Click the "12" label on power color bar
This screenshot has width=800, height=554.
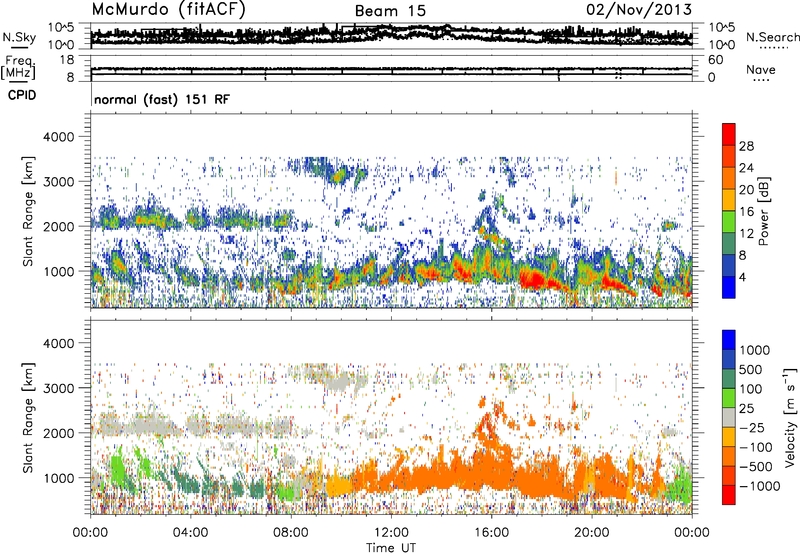[746, 234]
